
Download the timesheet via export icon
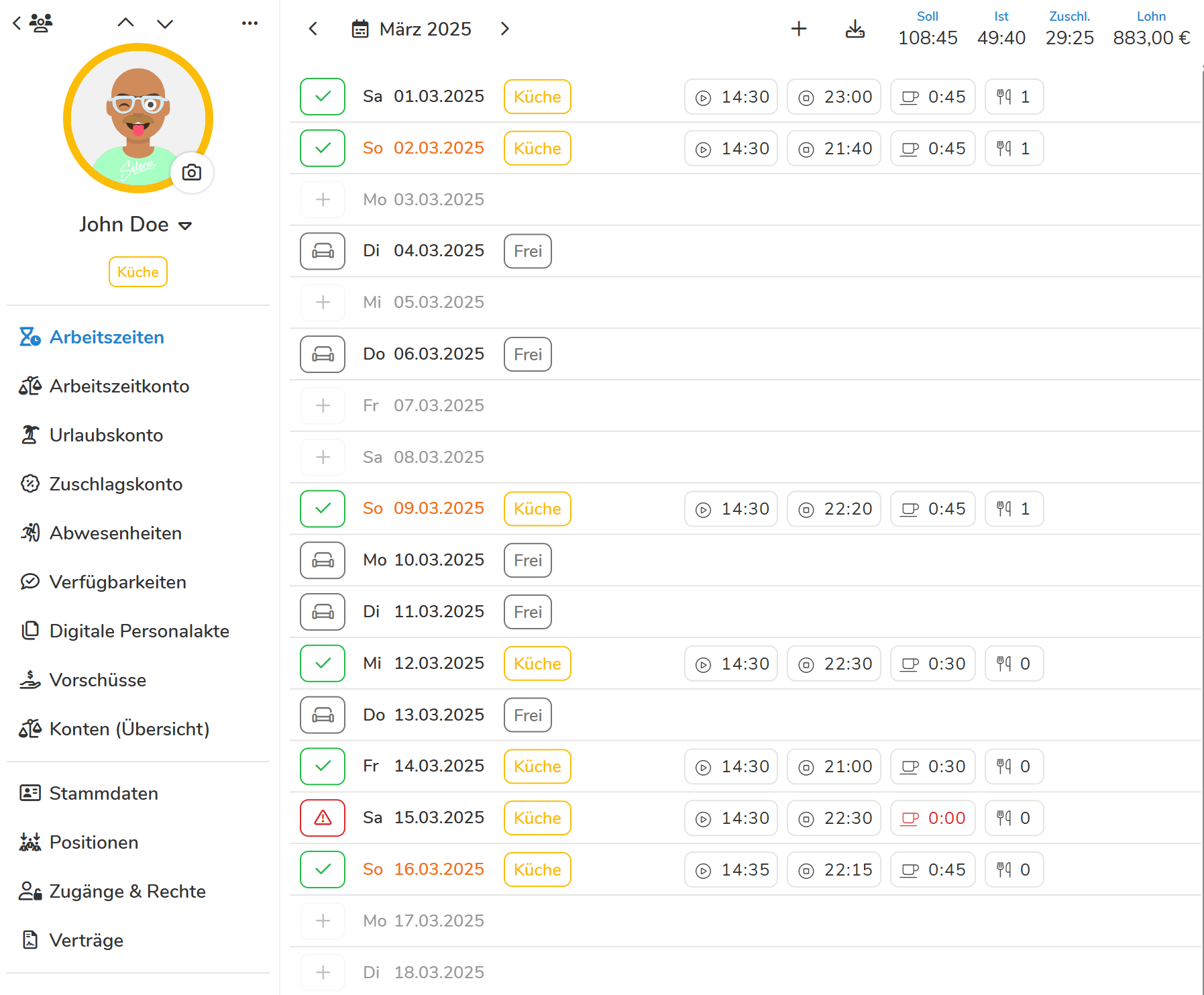[855, 29]
